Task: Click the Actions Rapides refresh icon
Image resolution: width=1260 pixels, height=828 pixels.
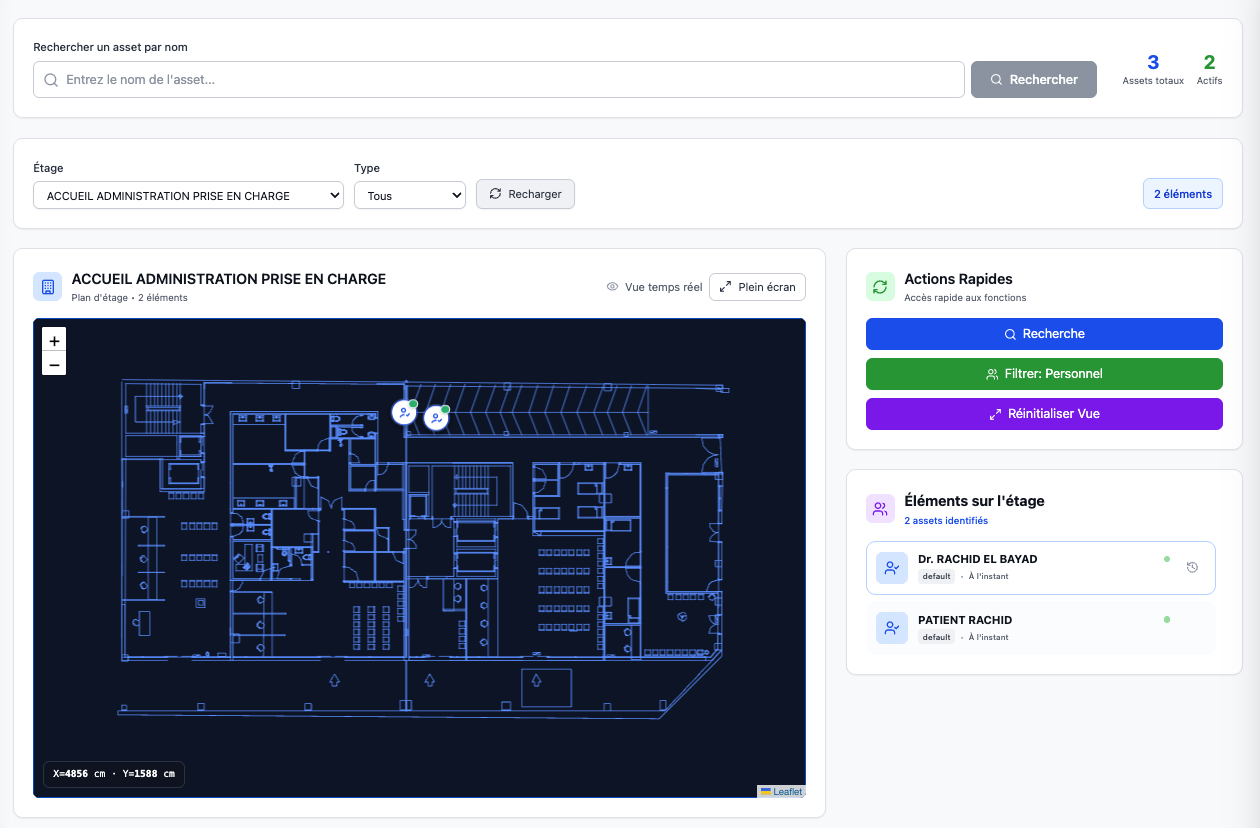Action: coord(880,287)
